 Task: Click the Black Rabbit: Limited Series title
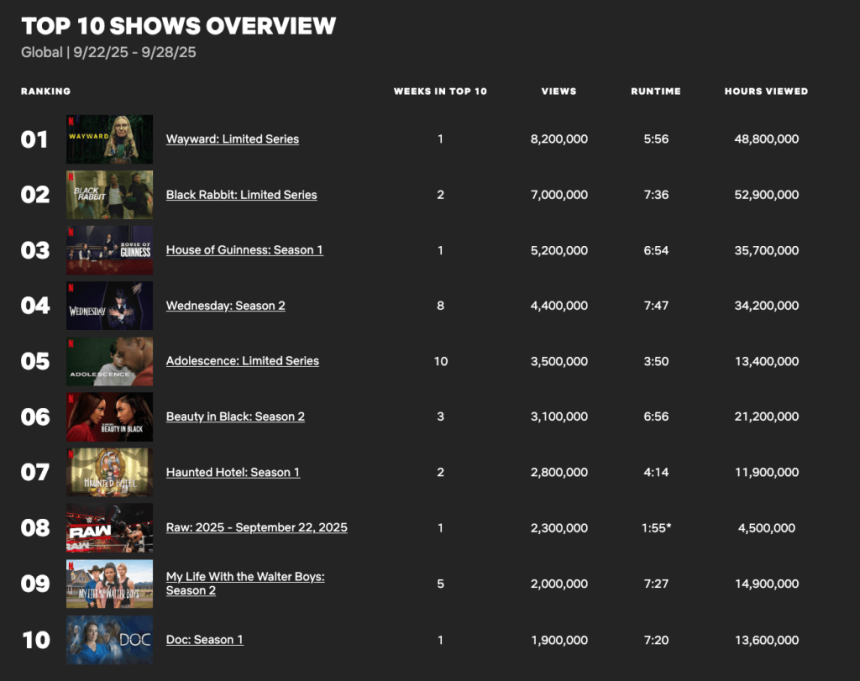pyautogui.click(x=241, y=195)
